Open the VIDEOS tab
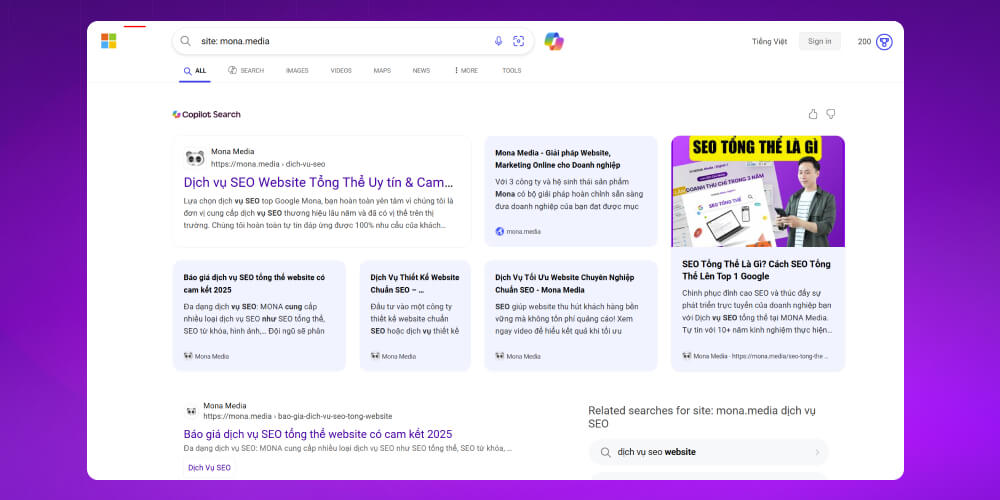The image size is (1000, 500). pos(341,71)
